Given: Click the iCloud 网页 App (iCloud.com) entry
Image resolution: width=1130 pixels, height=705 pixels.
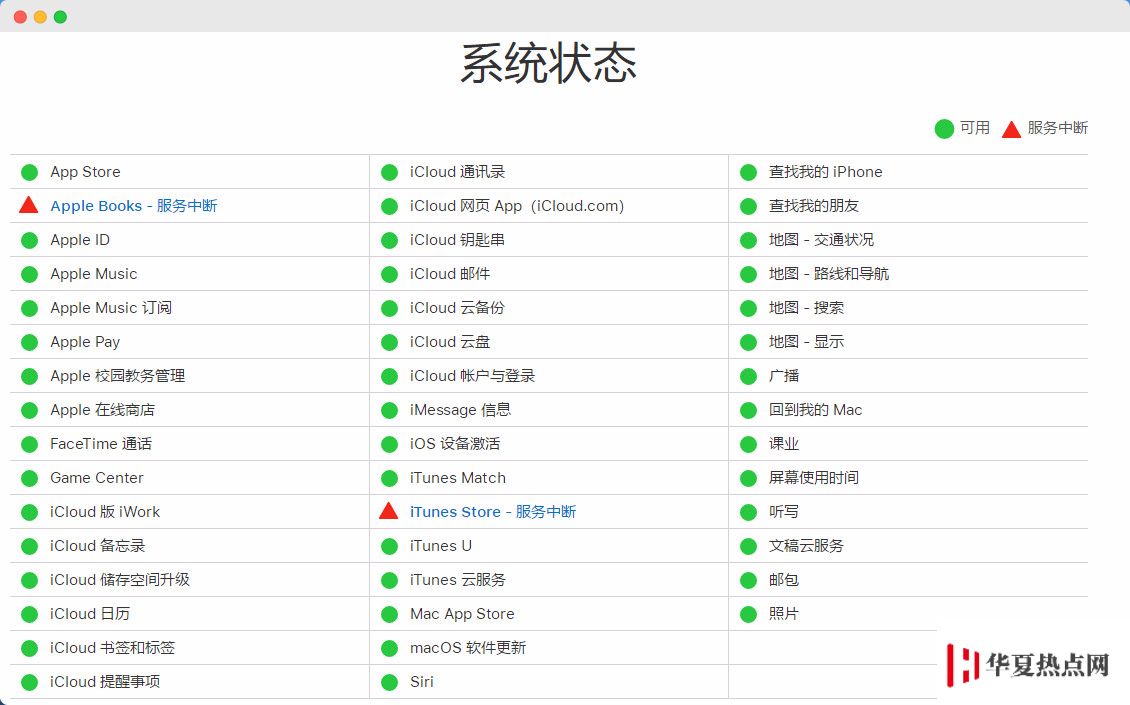Looking at the screenshot, I should coord(517,206).
